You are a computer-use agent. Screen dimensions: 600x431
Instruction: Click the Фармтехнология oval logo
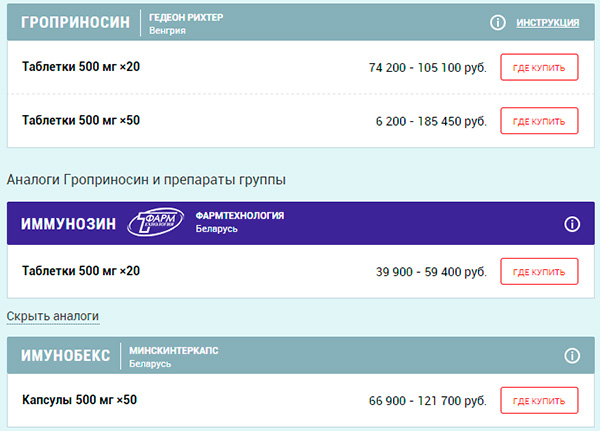[156, 222]
